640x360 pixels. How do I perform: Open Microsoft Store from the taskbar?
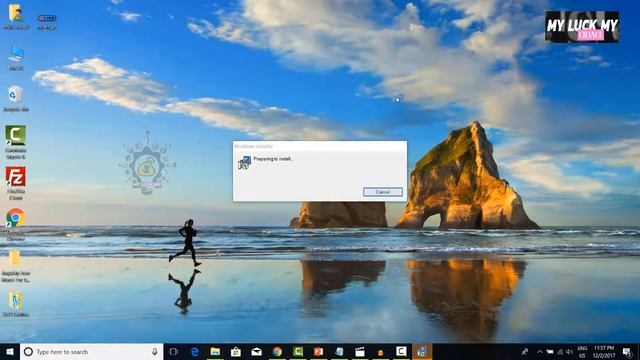click(x=236, y=351)
